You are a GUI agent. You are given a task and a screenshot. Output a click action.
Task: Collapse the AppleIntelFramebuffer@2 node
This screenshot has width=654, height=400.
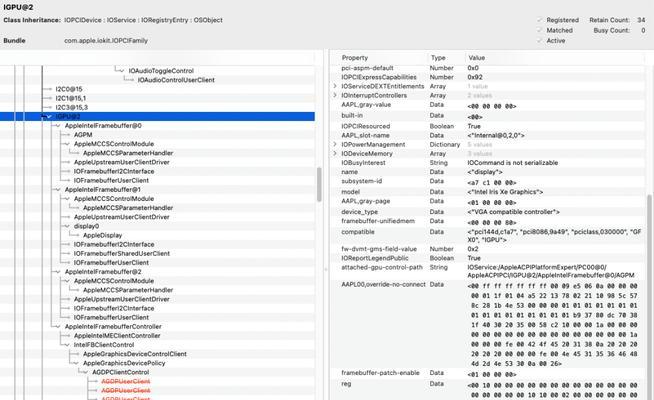[58, 272]
